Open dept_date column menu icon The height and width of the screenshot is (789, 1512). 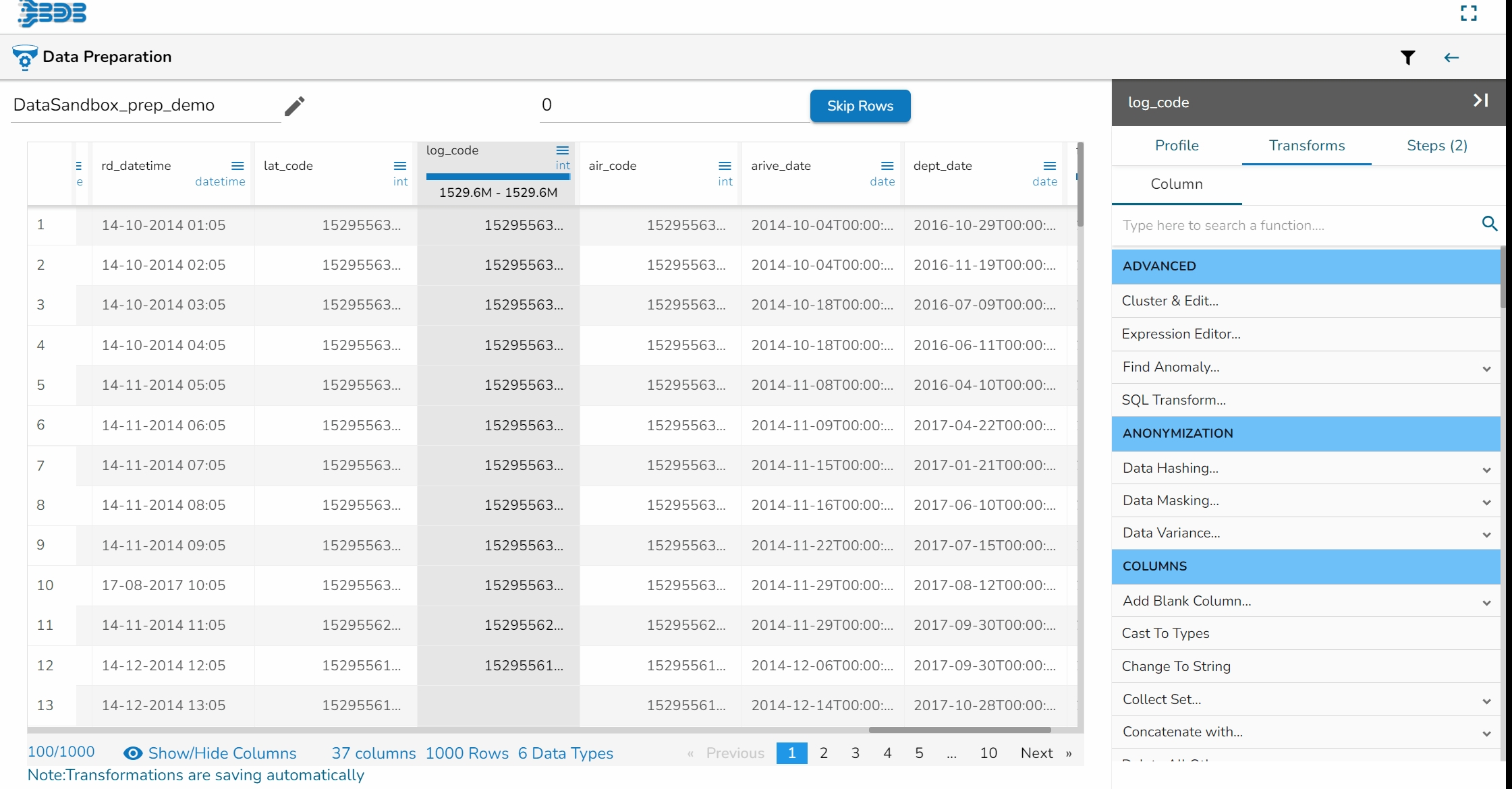tap(1050, 166)
